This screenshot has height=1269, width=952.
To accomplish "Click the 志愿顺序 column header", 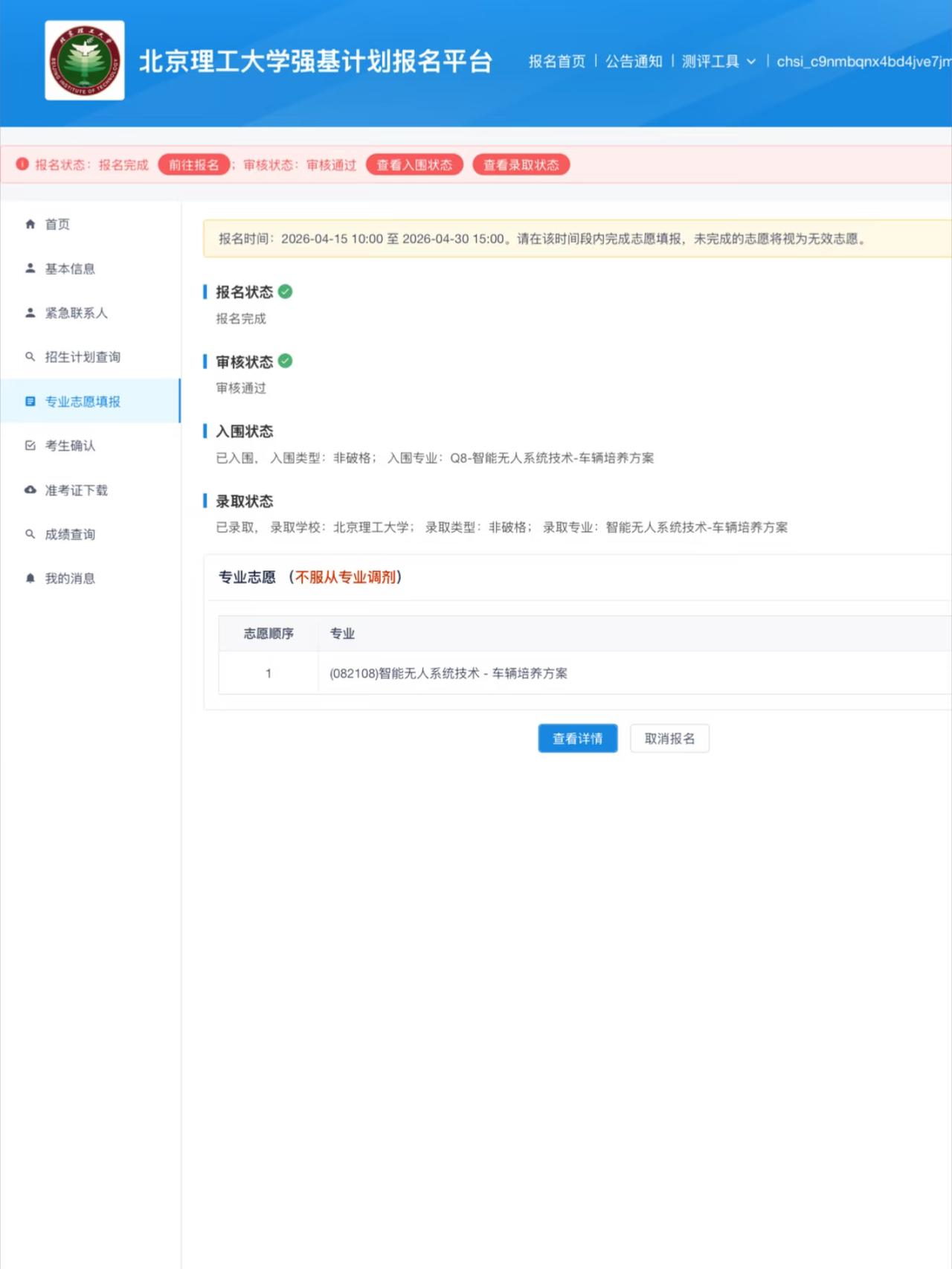I will click(x=268, y=633).
